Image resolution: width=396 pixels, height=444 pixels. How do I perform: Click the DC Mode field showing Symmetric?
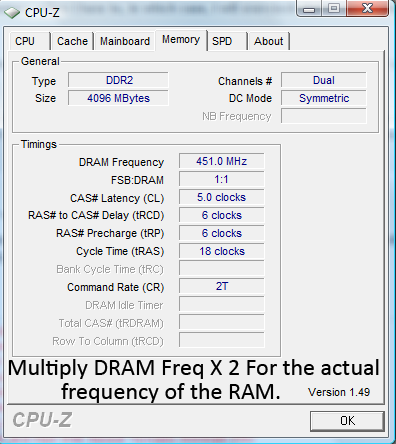click(x=324, y=98)
